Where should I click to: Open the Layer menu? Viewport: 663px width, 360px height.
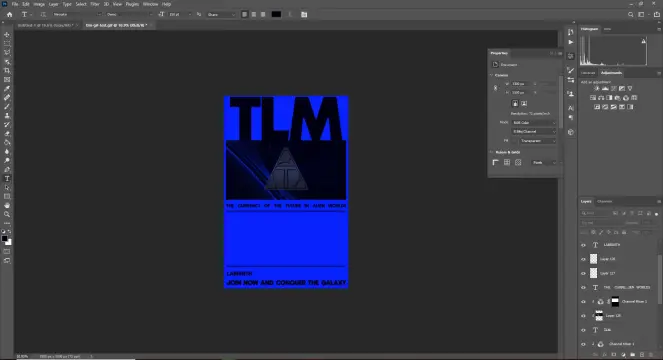coord(54,4)
